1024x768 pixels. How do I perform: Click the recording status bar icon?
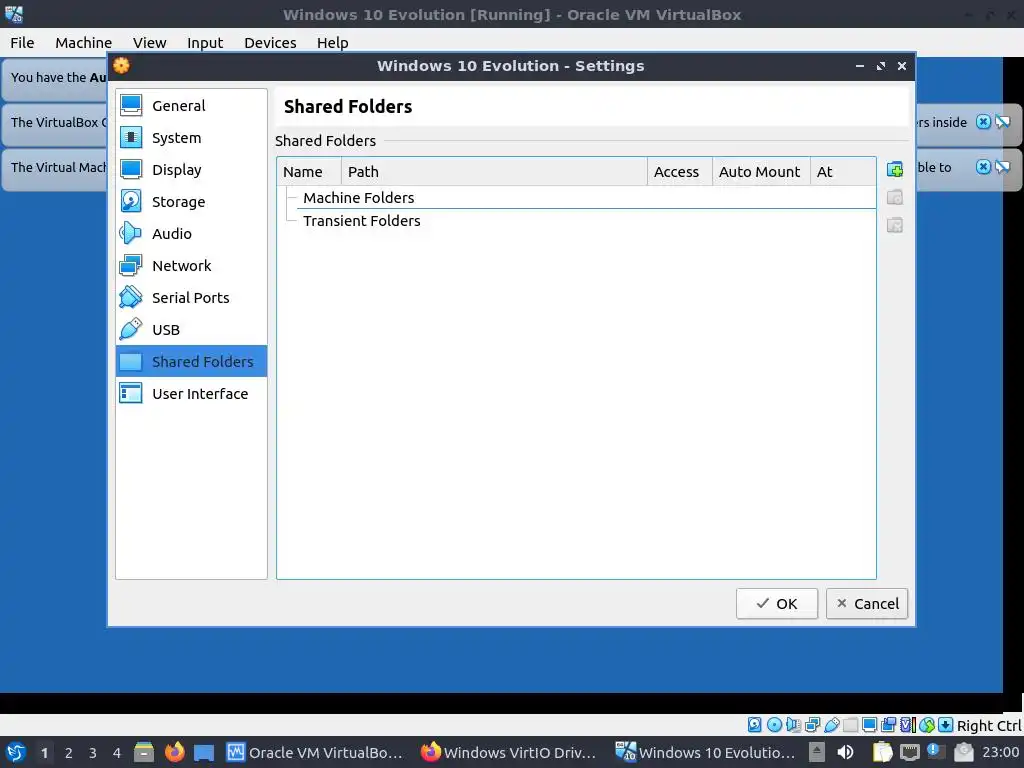point(888,725)
